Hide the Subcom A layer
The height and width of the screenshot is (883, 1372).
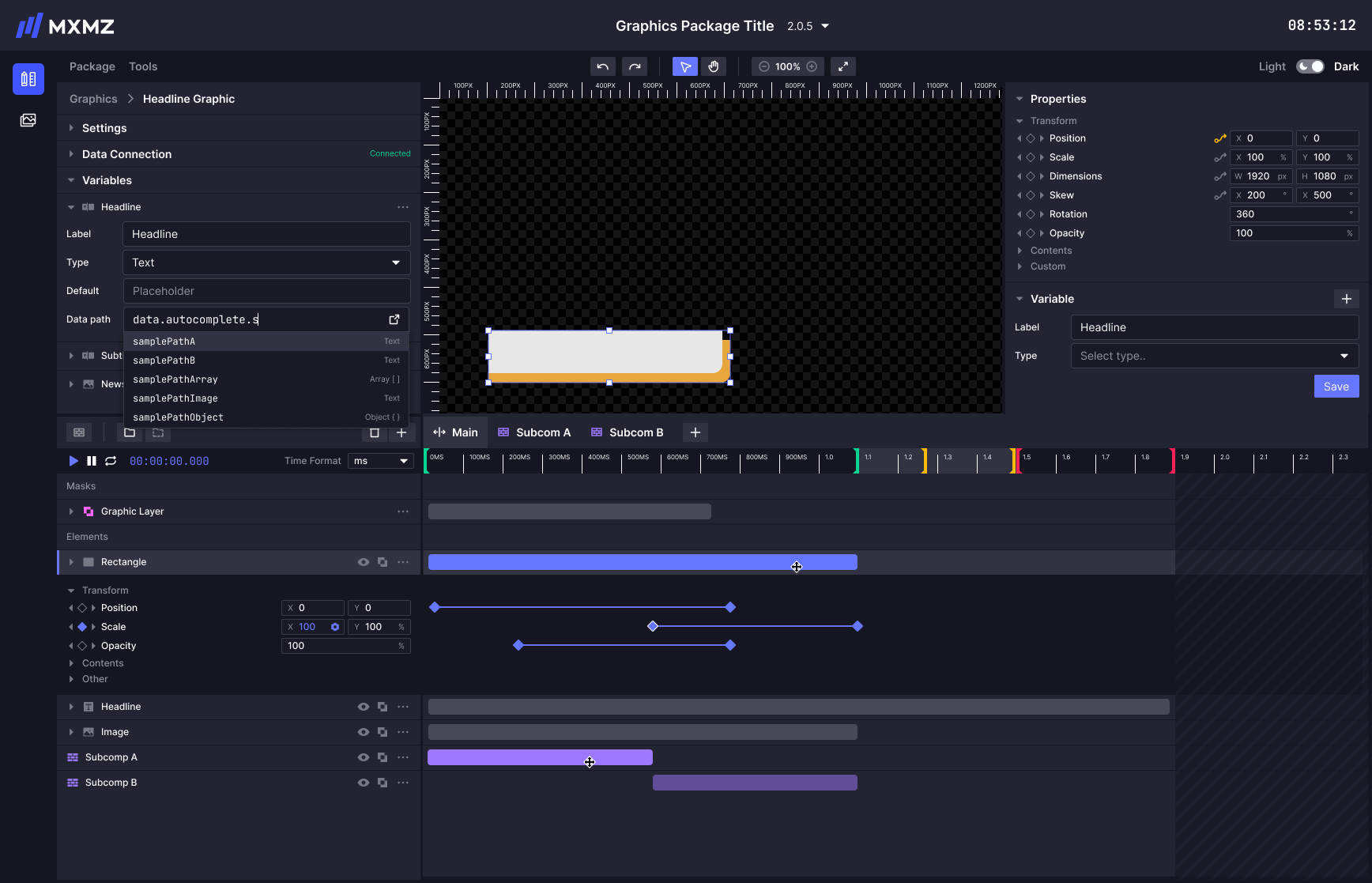(364, 757)
